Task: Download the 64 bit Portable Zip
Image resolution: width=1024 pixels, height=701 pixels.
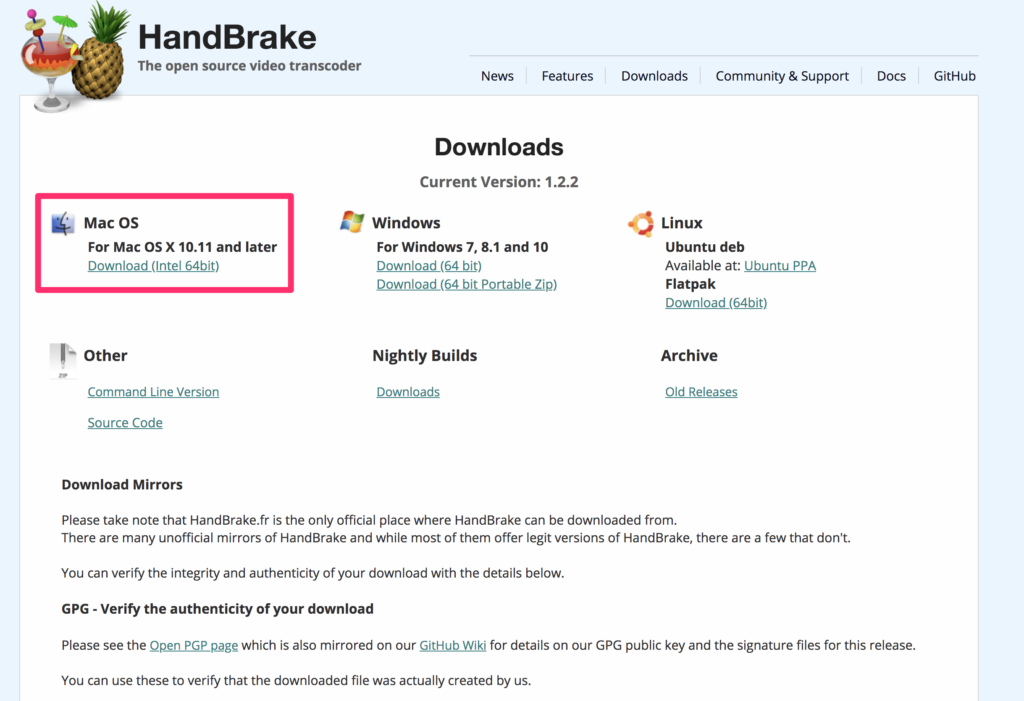Action: click(x=466, y=284)
